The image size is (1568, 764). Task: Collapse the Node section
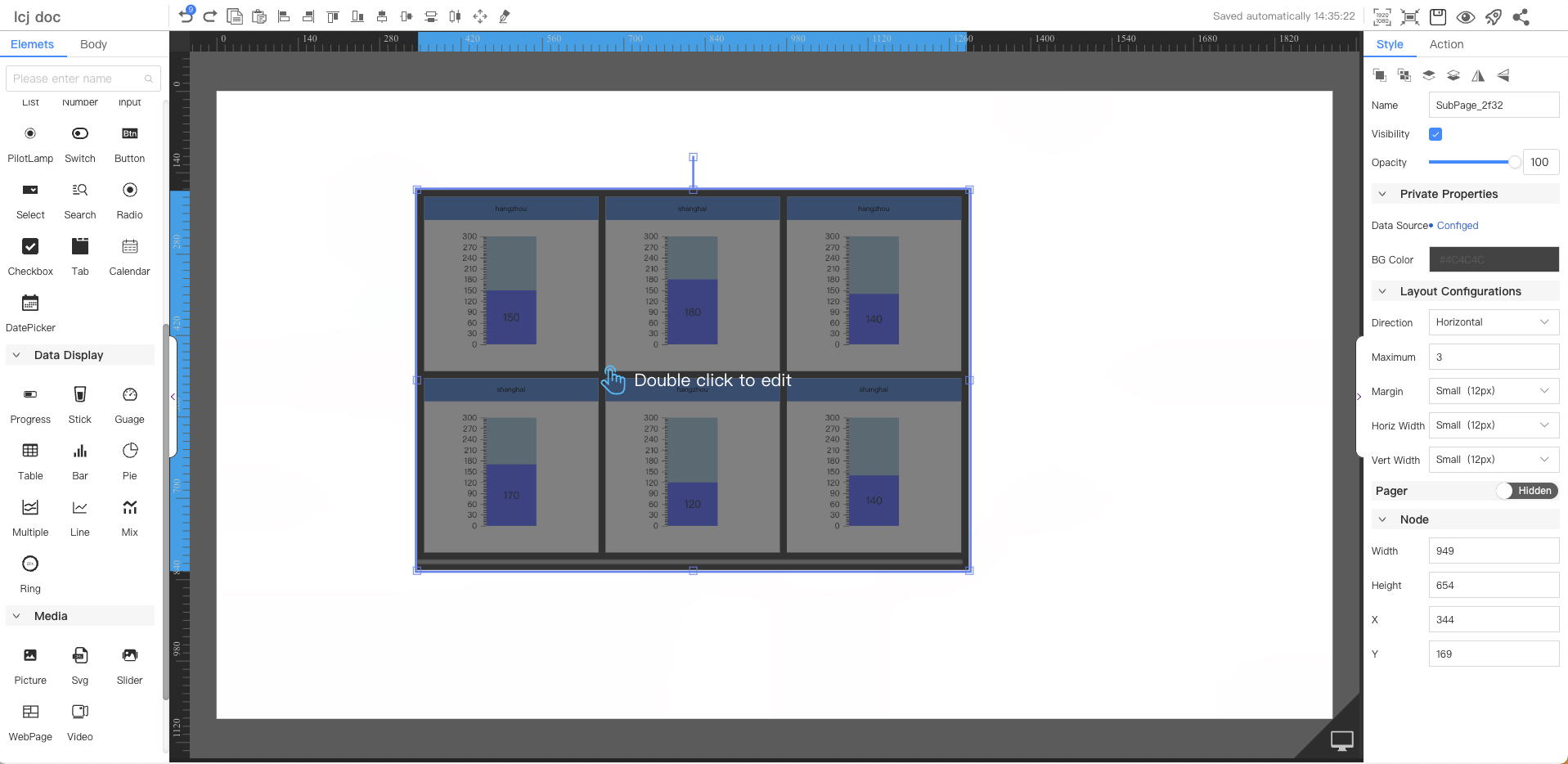pos(1382,519)
